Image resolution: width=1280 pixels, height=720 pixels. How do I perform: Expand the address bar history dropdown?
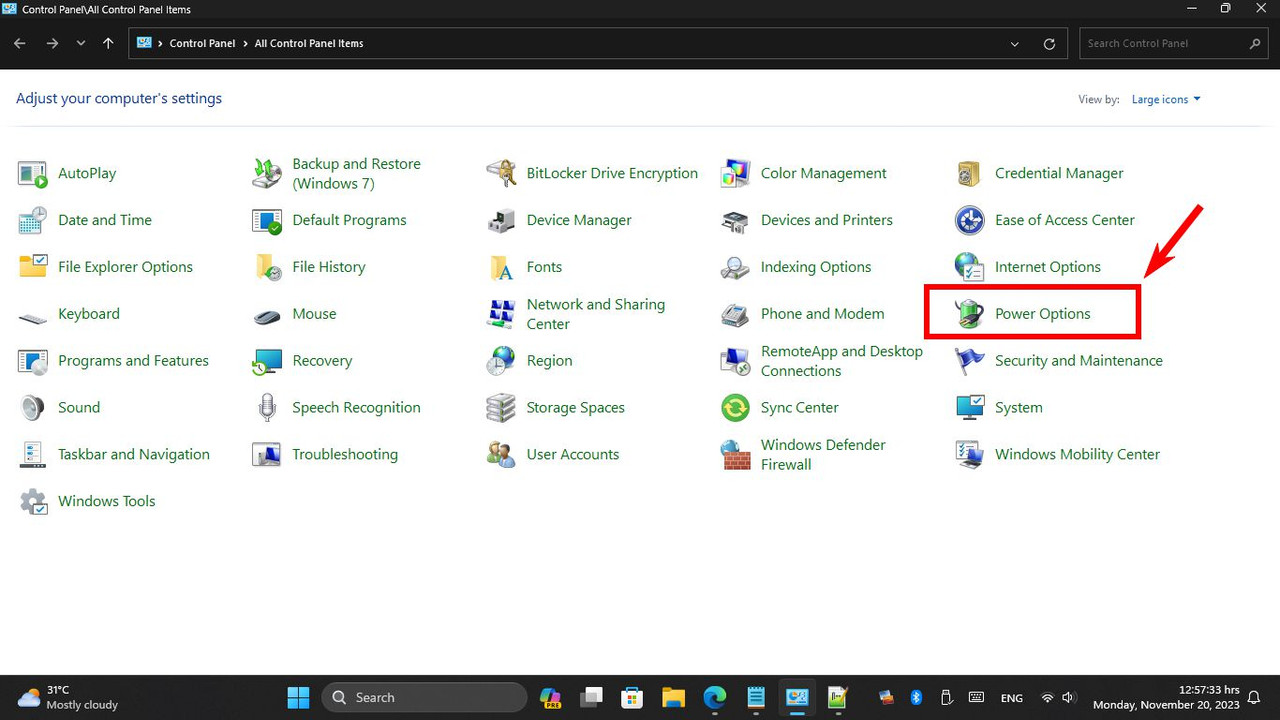tap(1015, 44)
